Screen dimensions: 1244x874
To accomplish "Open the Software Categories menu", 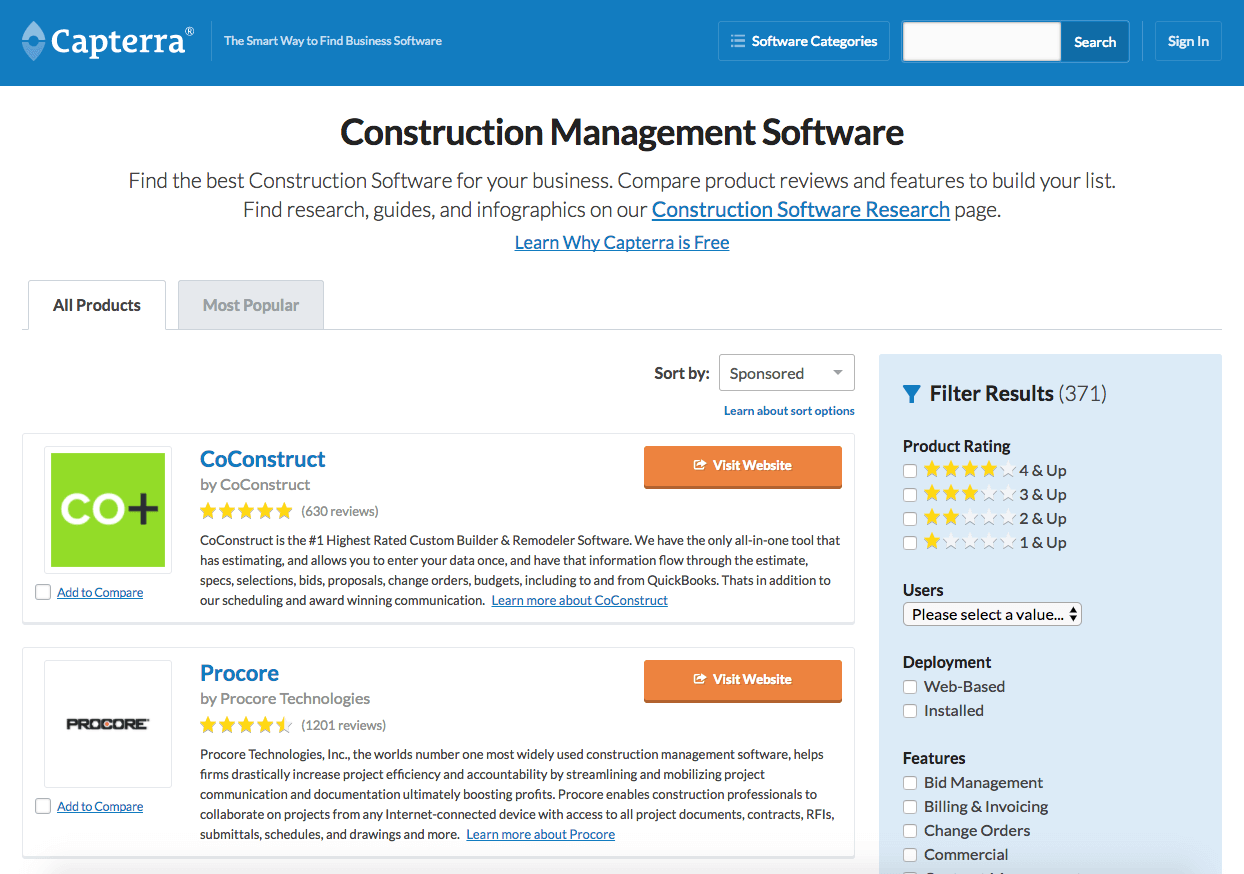I will coord(804,41).
